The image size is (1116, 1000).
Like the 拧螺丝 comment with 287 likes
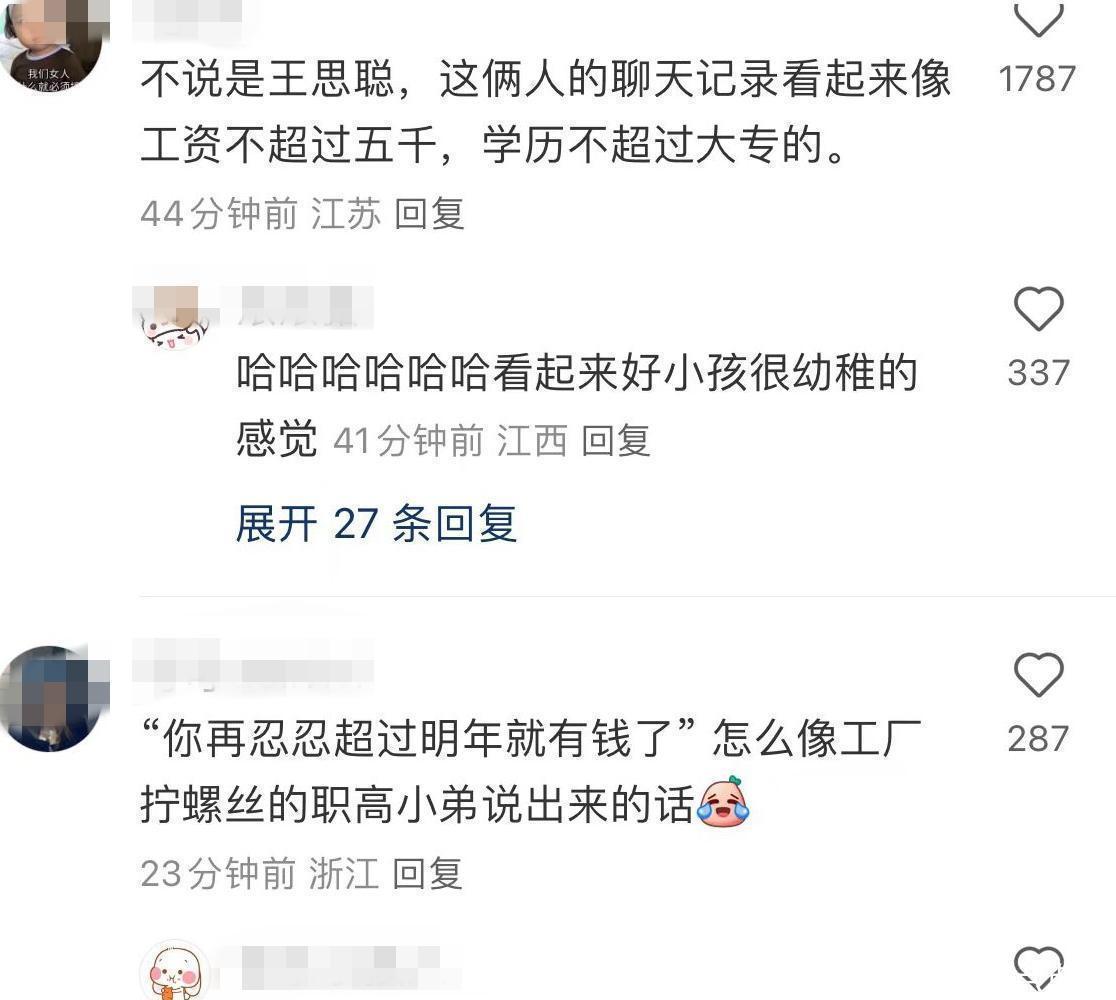pyautogui.click(x=1038, y=674)
